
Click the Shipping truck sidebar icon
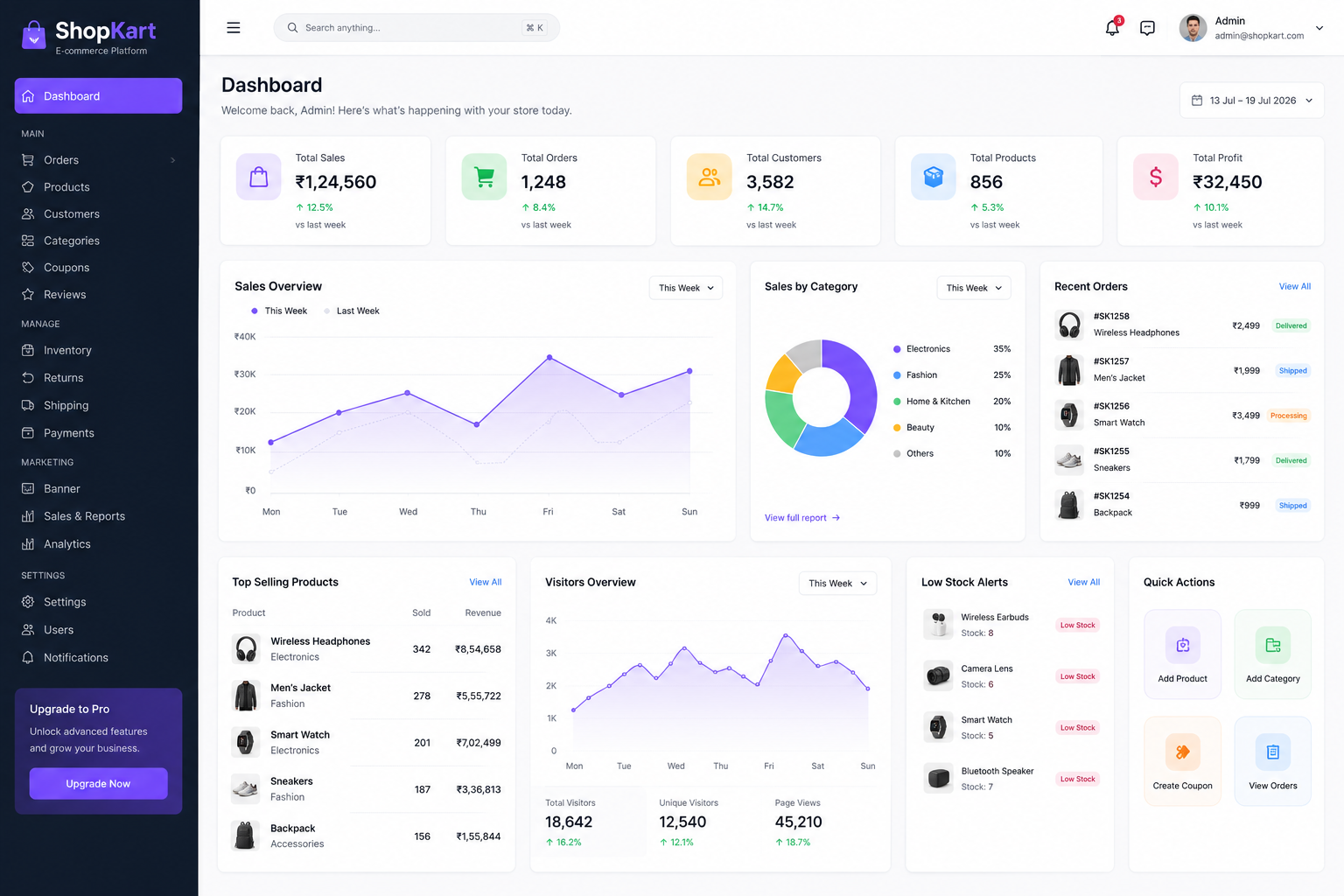coord(28,405)
